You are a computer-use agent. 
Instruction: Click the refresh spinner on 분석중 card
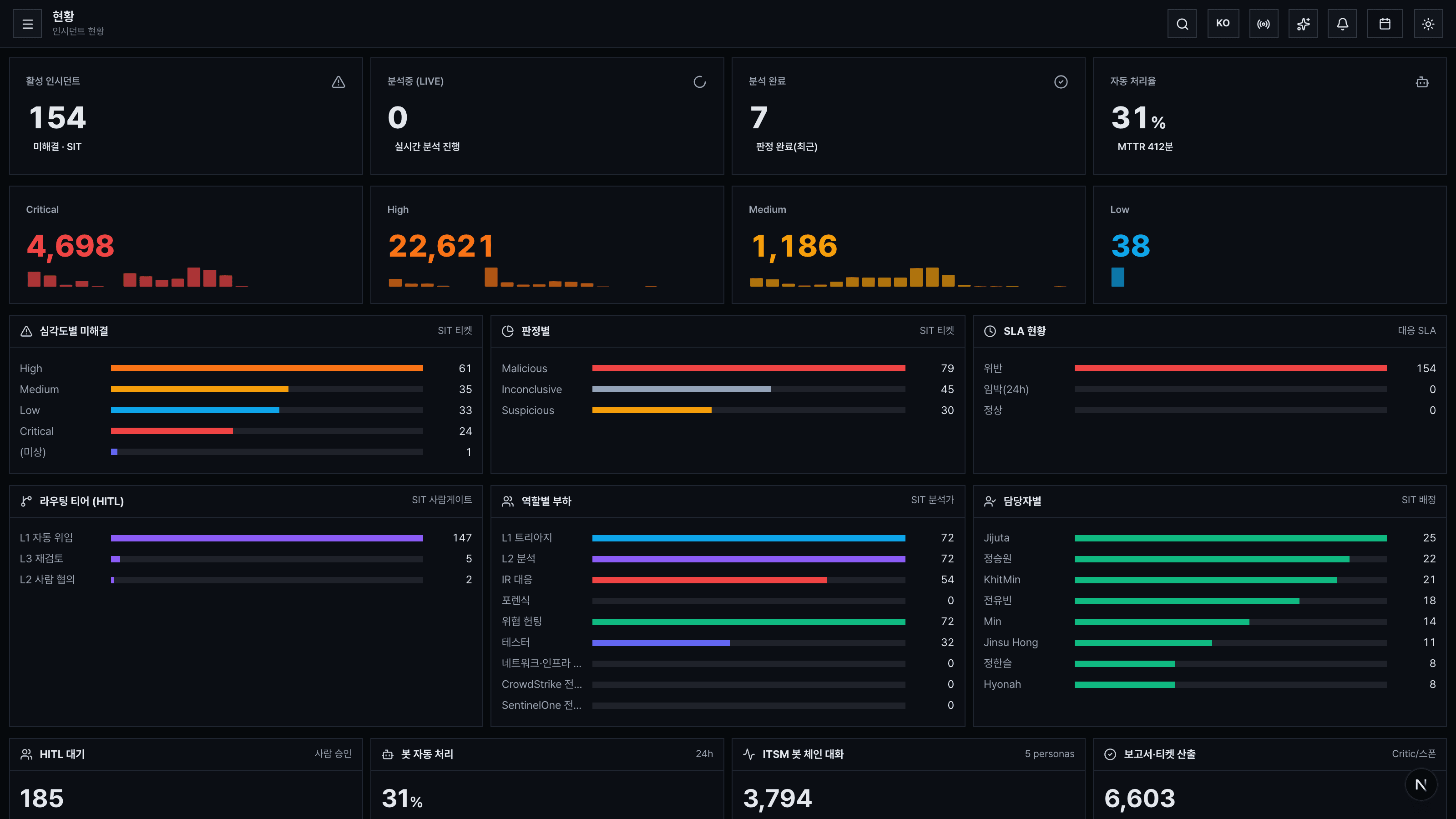(700, 82)
